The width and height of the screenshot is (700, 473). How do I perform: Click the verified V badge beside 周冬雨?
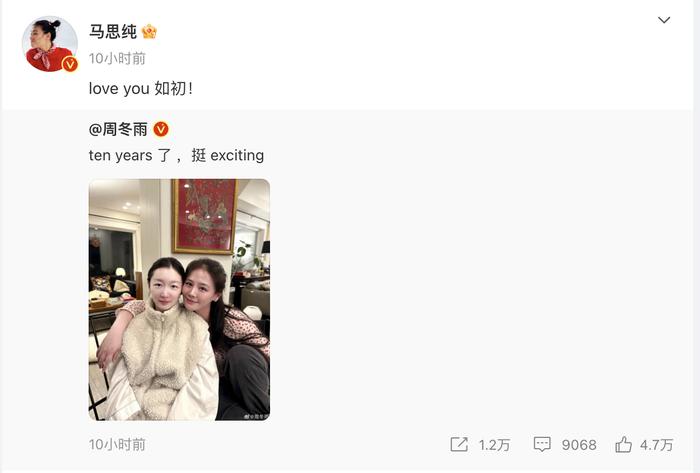coord(161,129)
